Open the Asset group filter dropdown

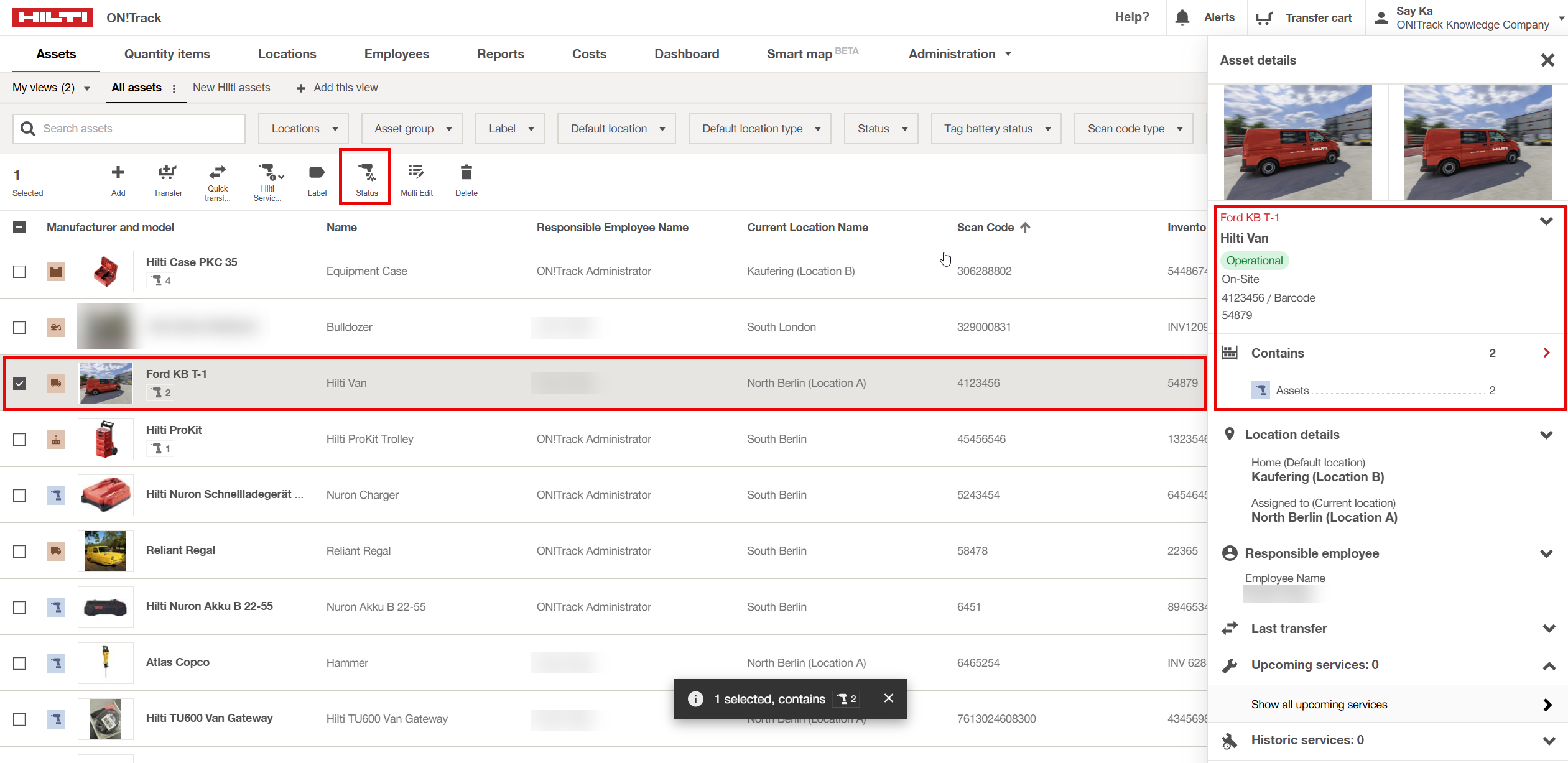coord(412,129)
